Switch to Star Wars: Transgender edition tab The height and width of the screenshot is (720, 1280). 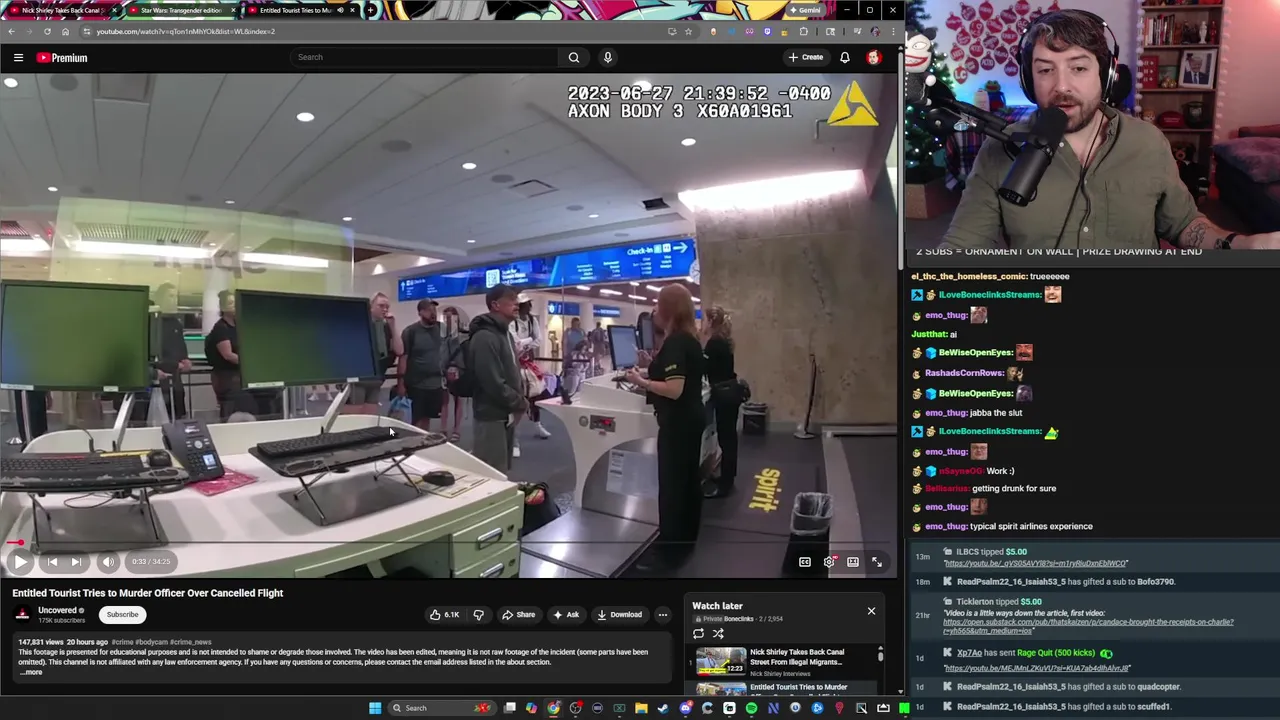[182, 10]
